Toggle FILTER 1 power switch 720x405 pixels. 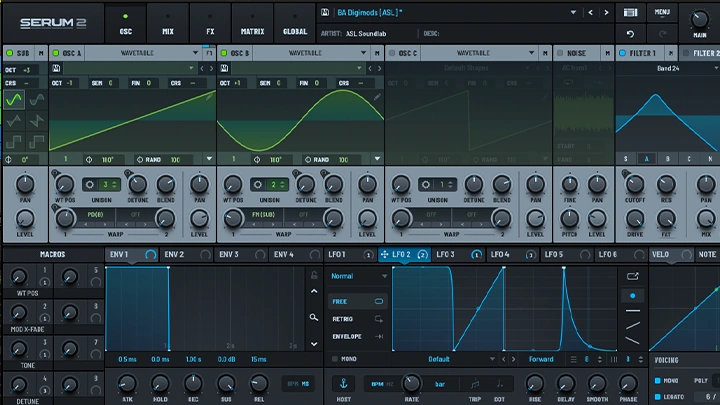coord(623,53)
